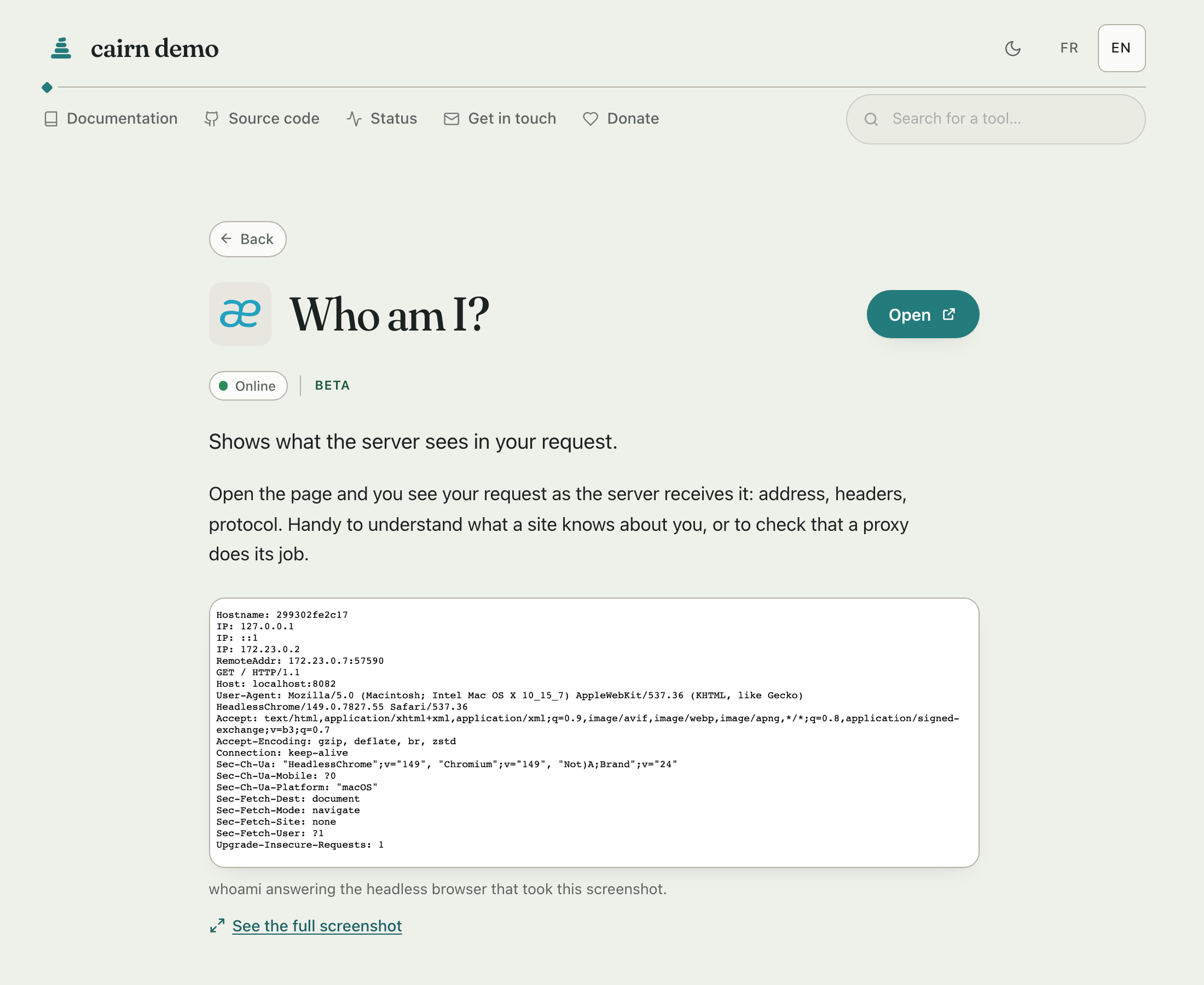
Task: Click the external link icon in Open button
Action: coord(948,314)
